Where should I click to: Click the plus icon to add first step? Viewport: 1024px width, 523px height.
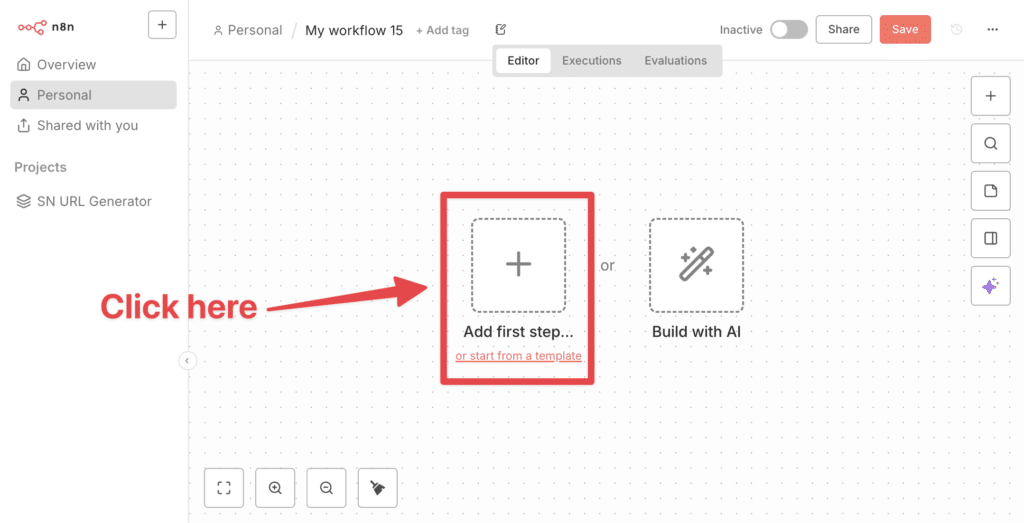click(x=518, y=265)
